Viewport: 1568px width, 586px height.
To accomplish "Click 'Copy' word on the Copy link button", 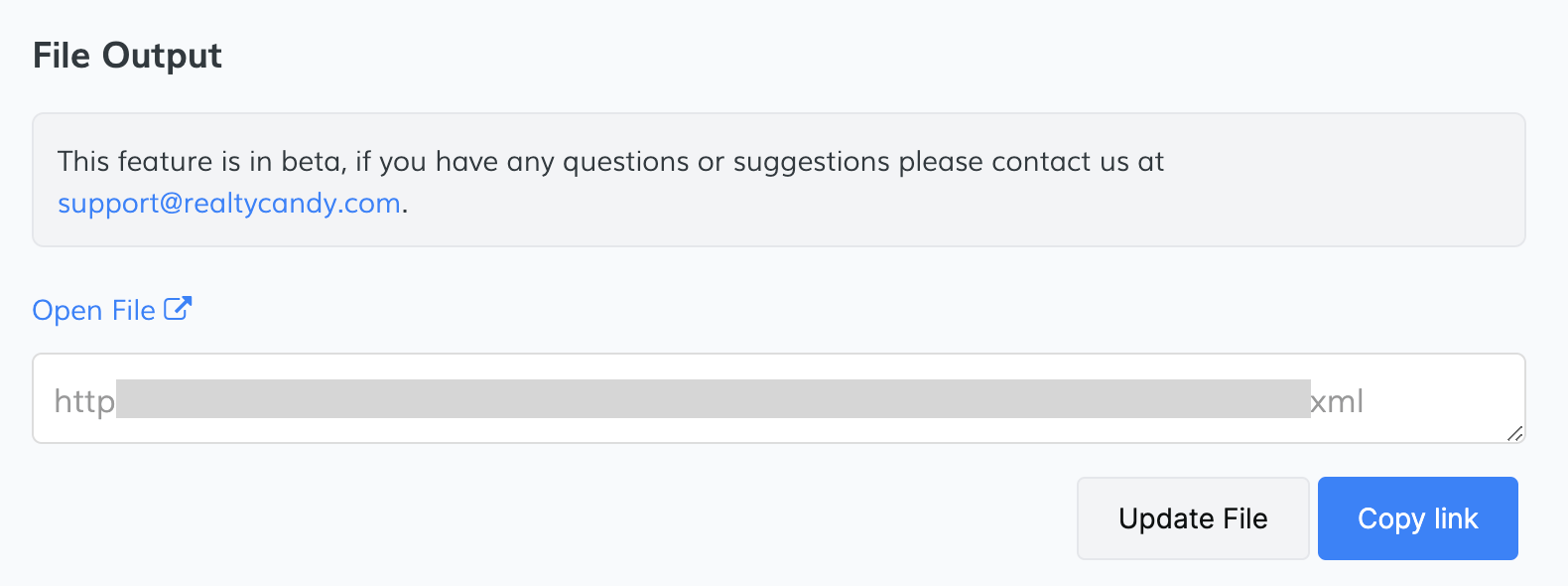I will pyautogui.click(x=1391, y=518).
